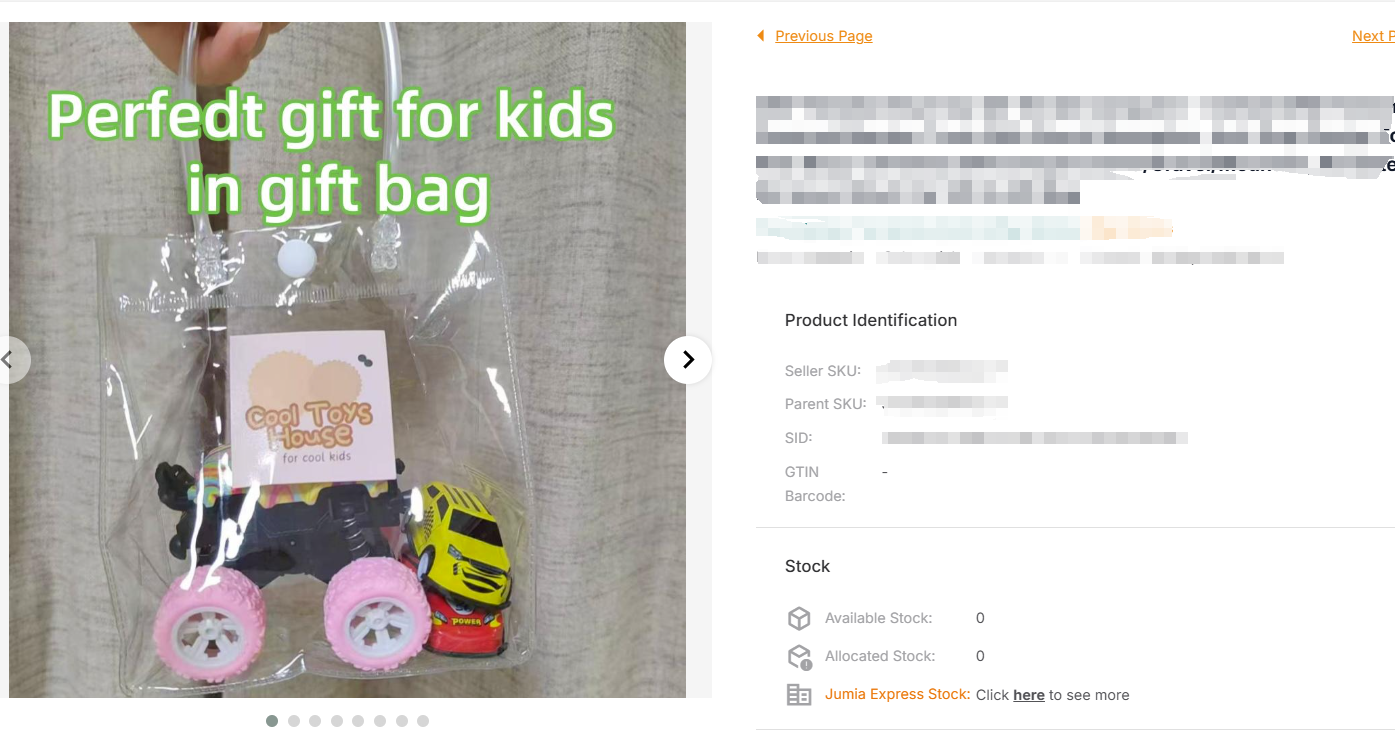
Task: Select the third carousel dot indicator
Action: click(315, 721)
